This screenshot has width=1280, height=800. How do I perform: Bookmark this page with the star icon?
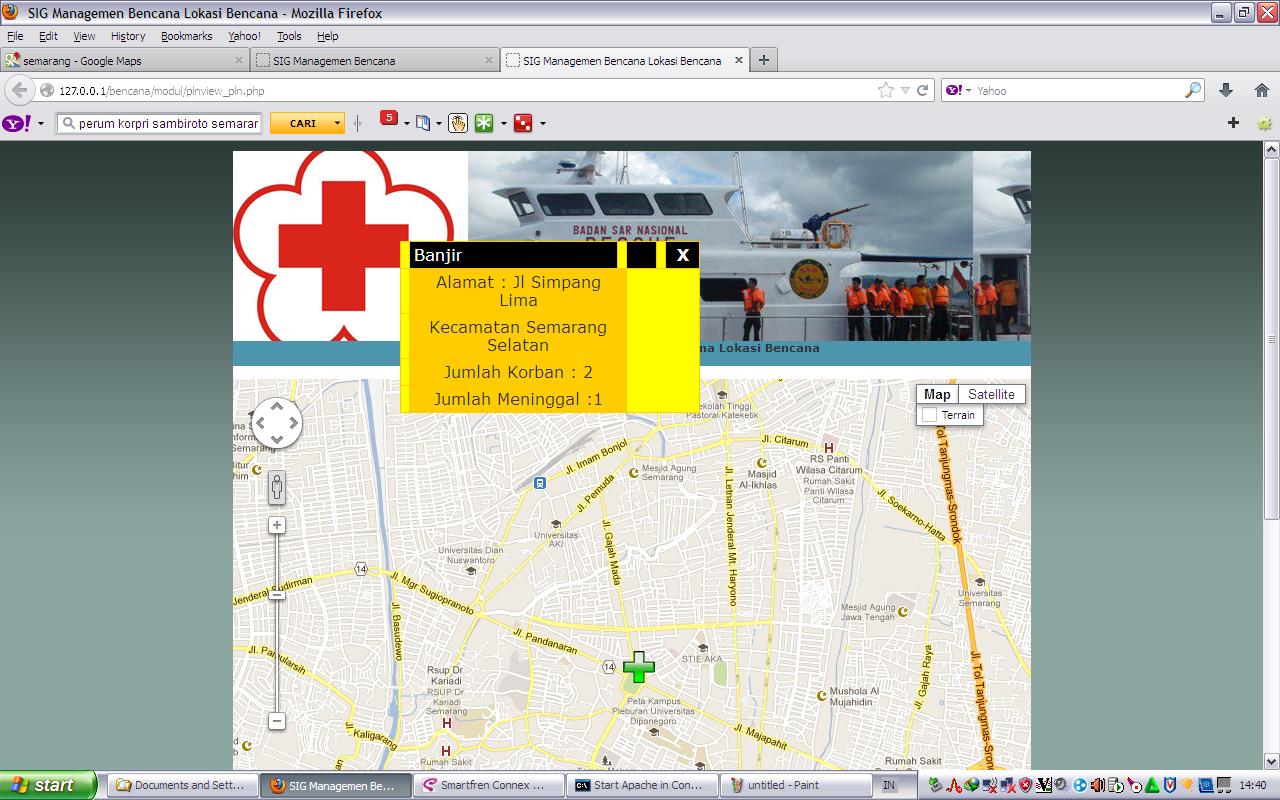[885, 90]
